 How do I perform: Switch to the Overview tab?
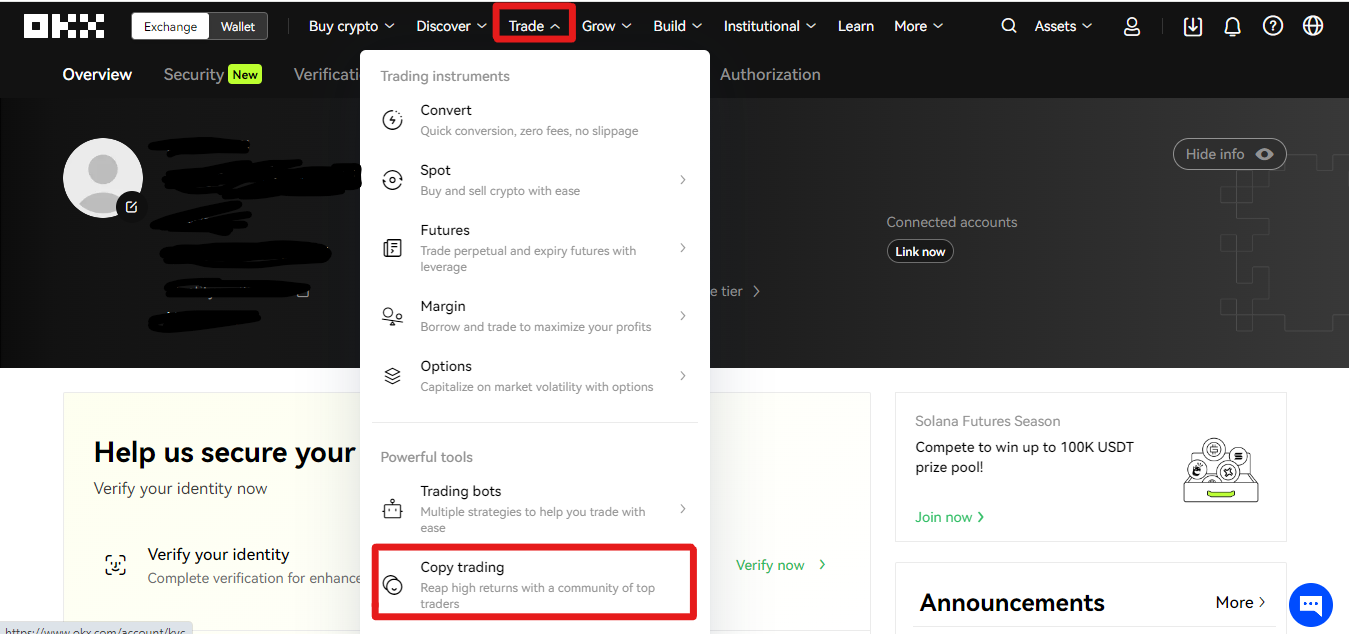(x=97, y=74)
